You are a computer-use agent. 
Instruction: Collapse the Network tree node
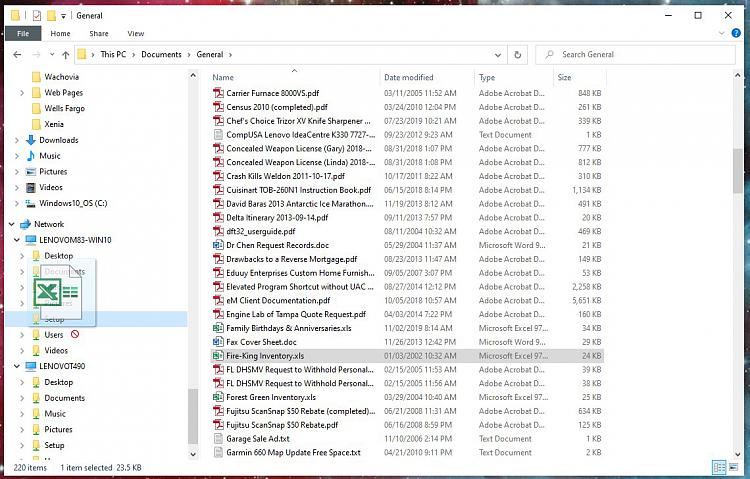(10, 224)
